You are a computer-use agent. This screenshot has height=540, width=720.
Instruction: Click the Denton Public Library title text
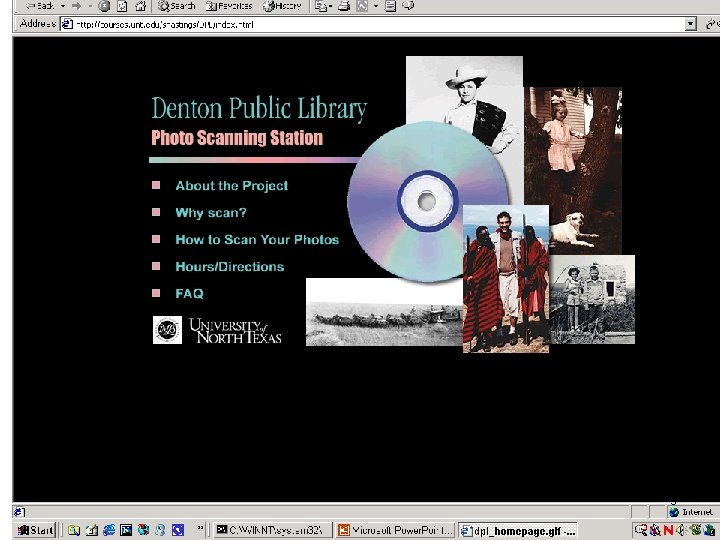pyautogui.click(x=259, y=109)
